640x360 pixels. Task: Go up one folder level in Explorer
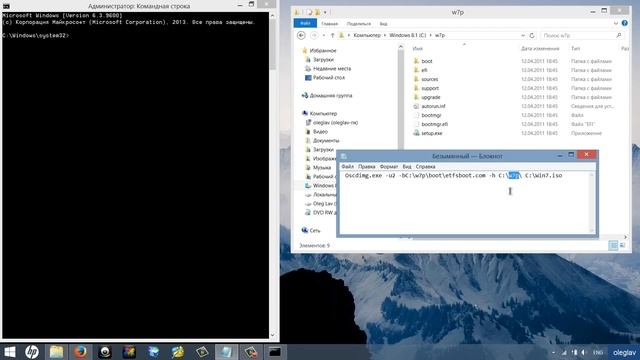(332, 36)
